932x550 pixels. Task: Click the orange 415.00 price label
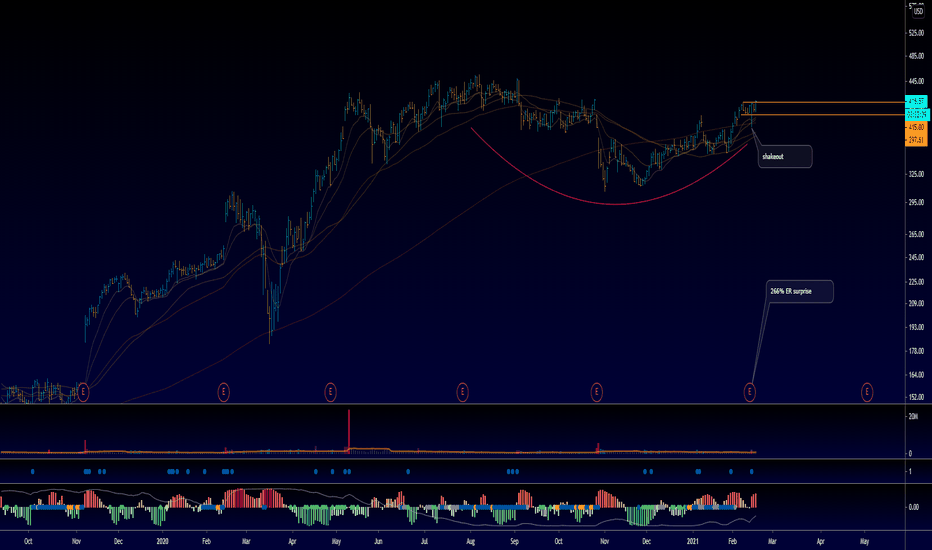pos(916,127)
